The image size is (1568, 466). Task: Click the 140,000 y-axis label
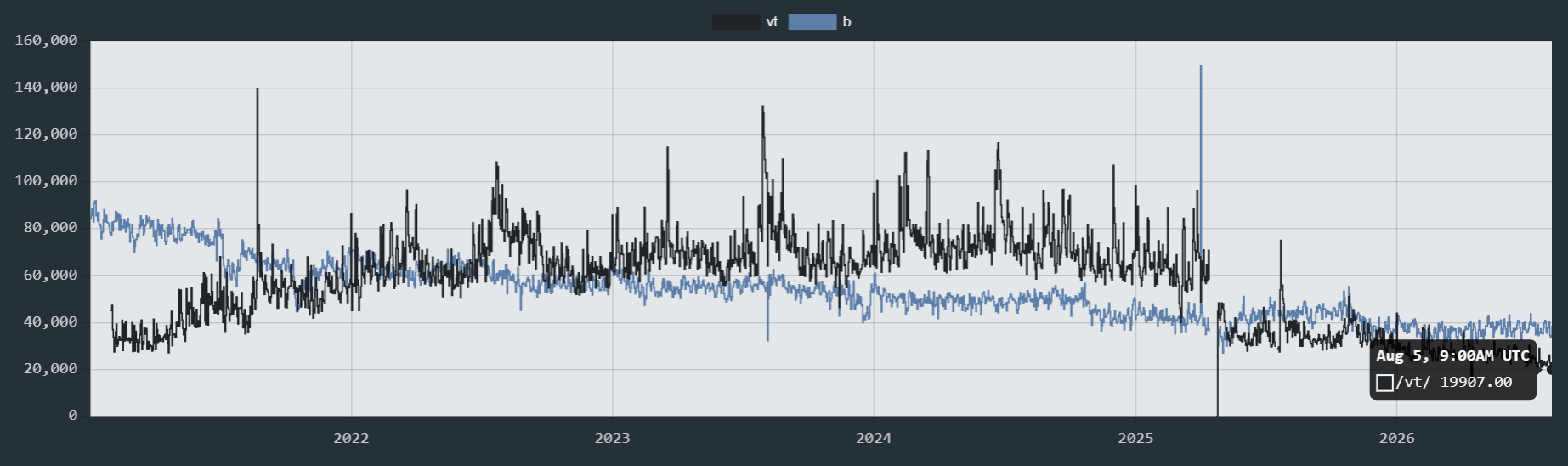click(46, 87)
